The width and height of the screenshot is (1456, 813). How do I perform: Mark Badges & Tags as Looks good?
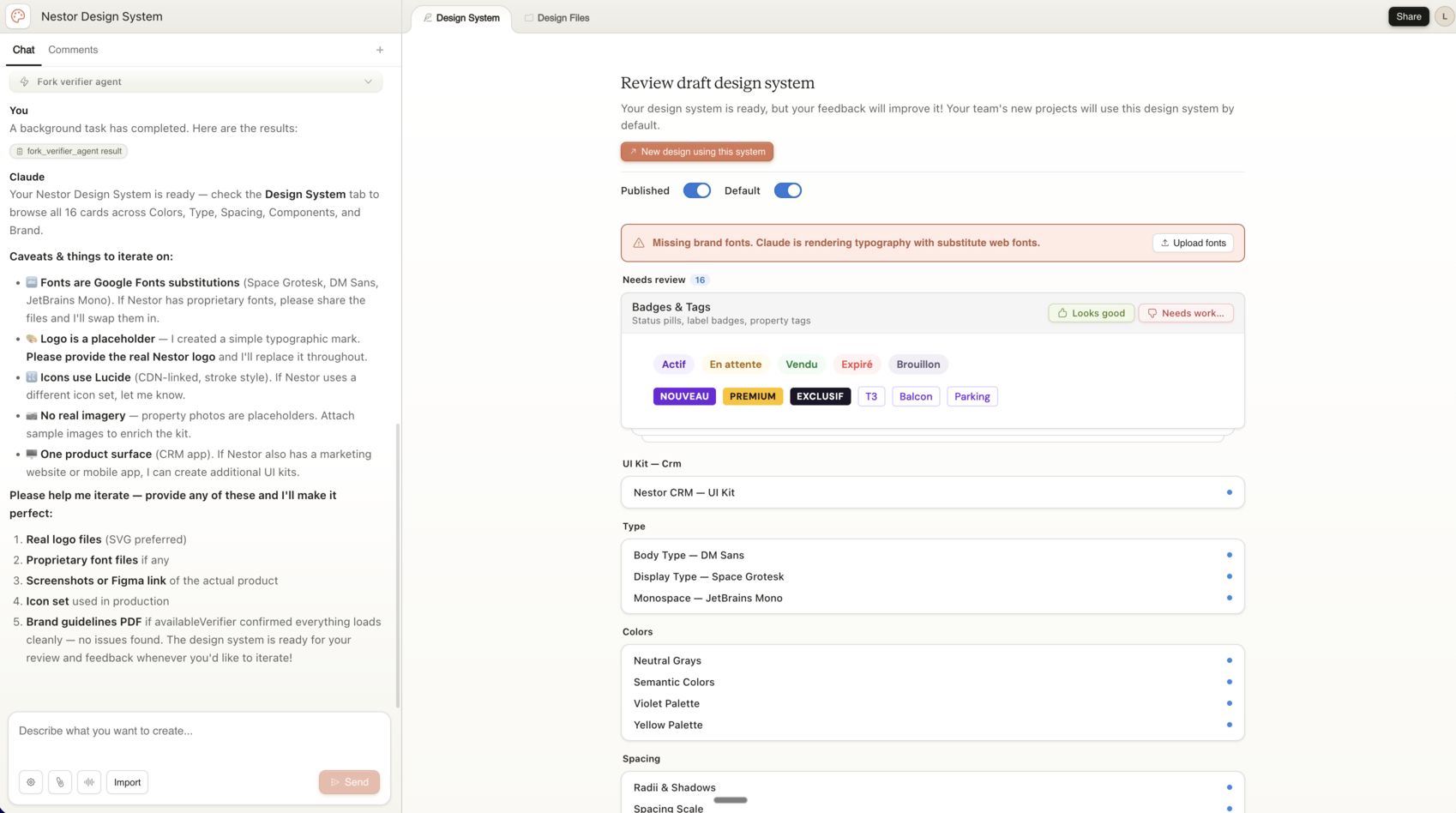pyautogui.click(x=1091, y=313)
